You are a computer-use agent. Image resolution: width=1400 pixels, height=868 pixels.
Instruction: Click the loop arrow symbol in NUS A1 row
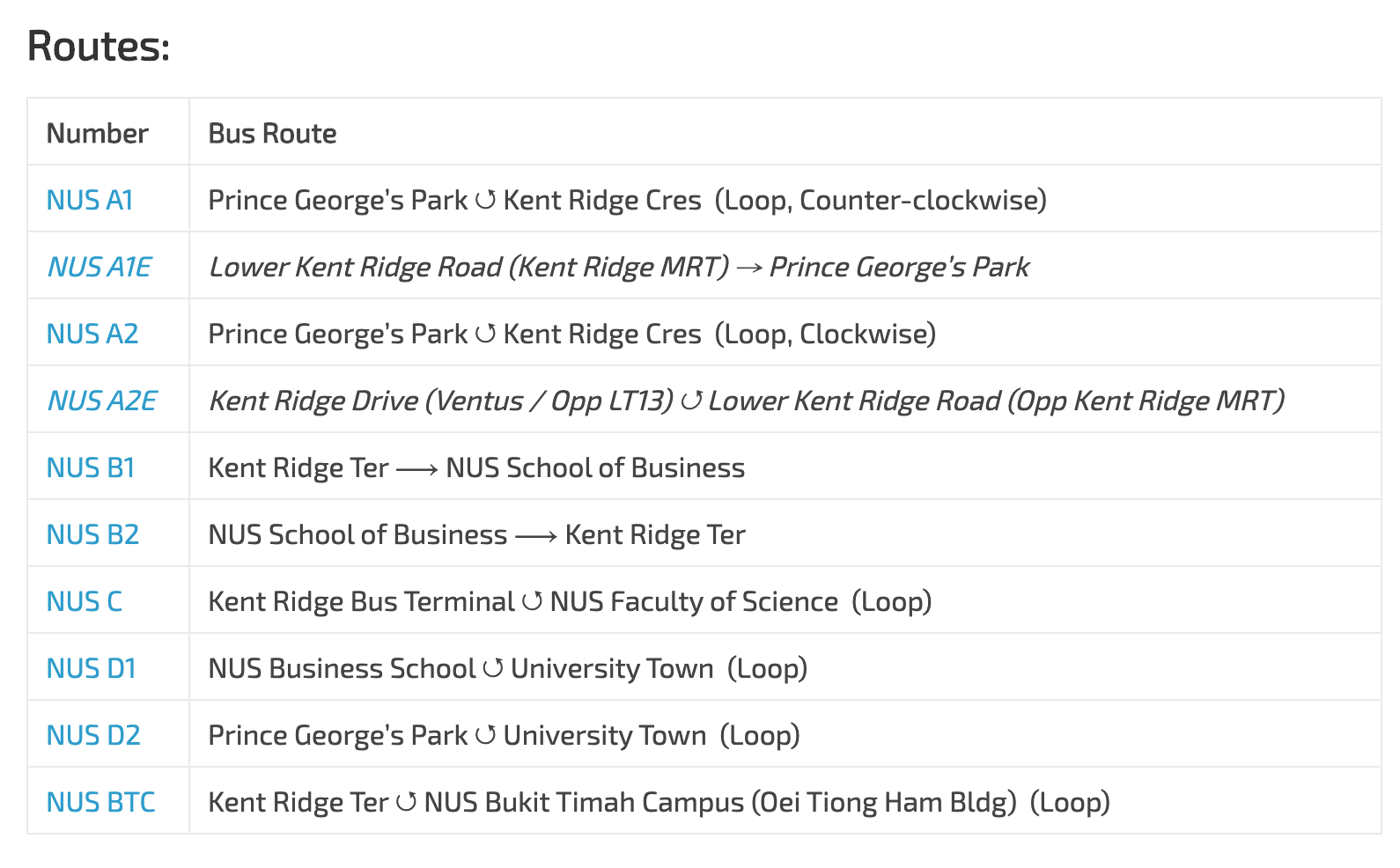485,201
